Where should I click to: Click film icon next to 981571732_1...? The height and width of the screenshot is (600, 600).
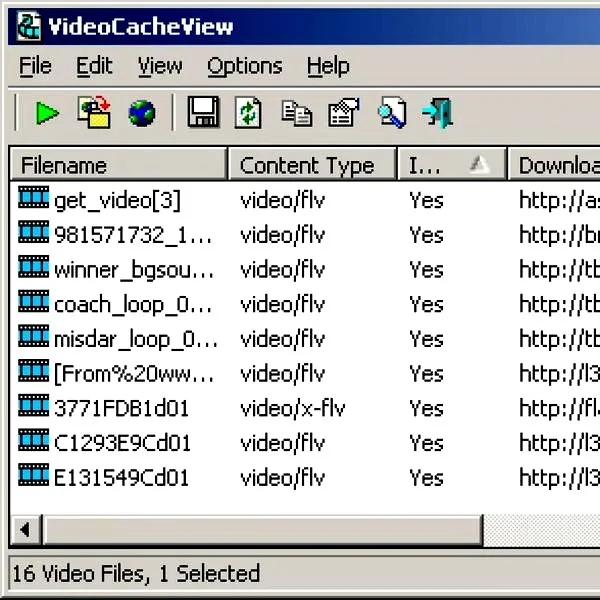tap(34, 232)
